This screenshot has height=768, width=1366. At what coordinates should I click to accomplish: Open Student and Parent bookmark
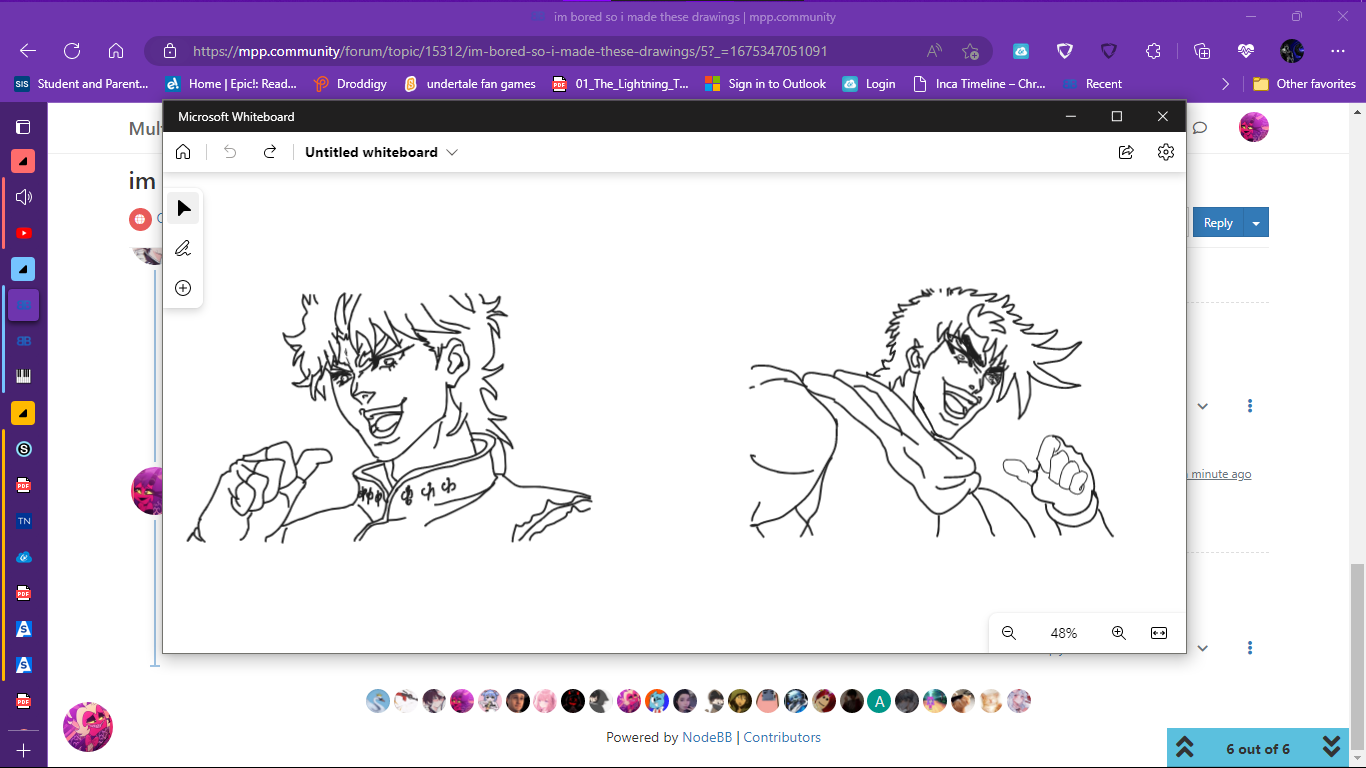82,84
